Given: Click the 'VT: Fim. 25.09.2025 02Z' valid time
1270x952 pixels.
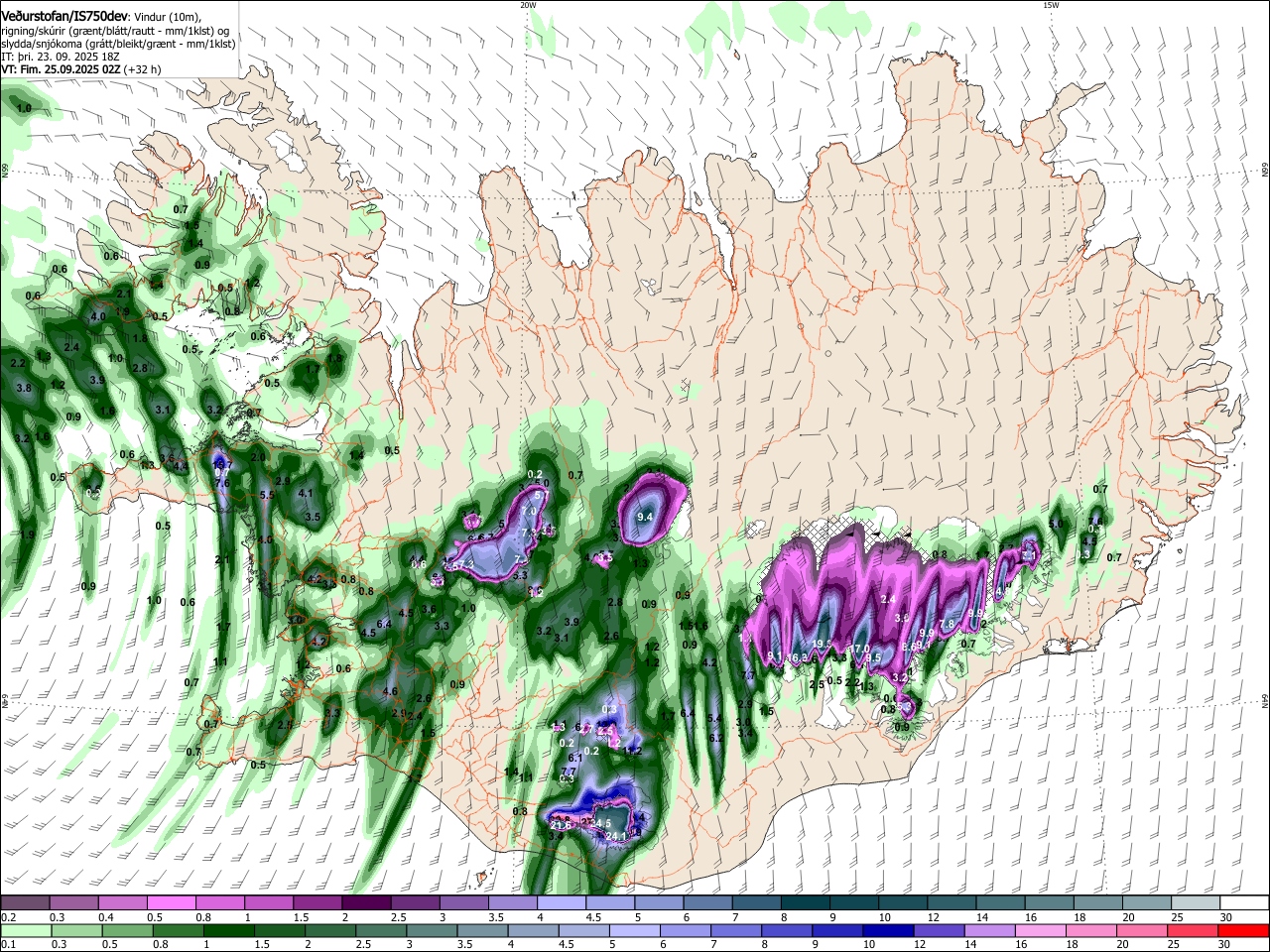Looking at the screenshot, I should [x=62, y=70].
